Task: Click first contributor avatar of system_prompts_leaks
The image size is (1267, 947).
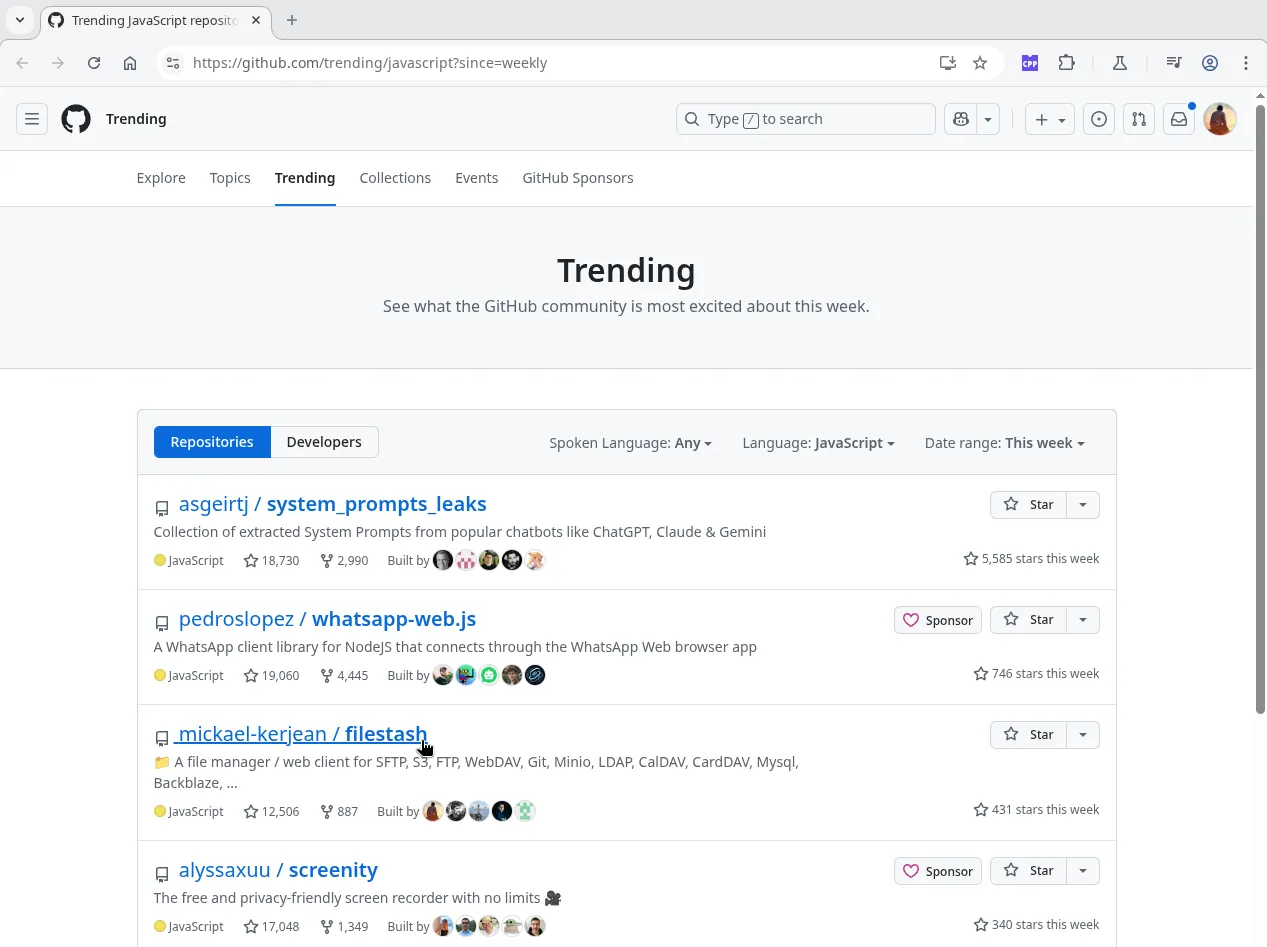Action: click(x=443, y=561)
